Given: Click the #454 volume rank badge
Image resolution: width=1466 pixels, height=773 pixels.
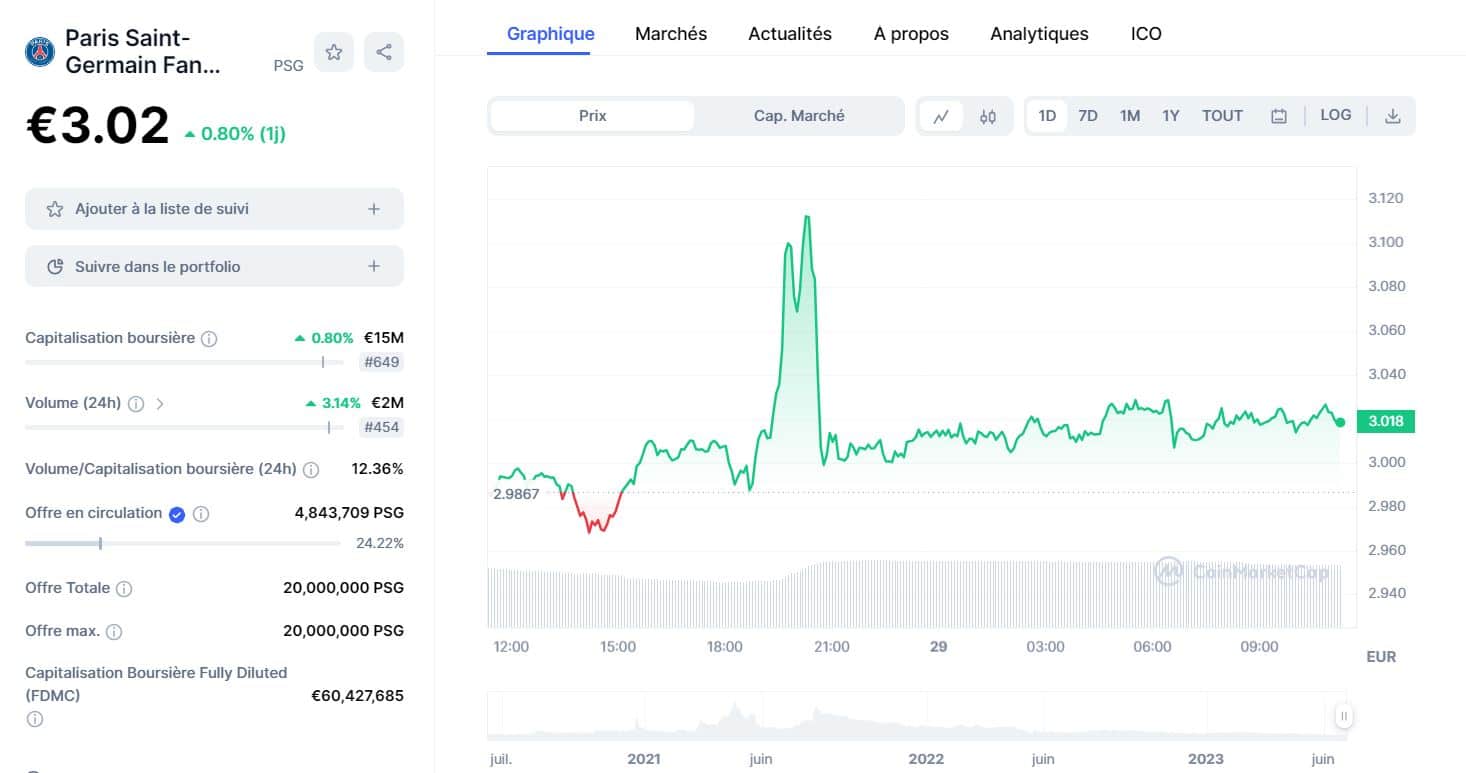Looking at the screenshot, I should (x=381, y=427).
